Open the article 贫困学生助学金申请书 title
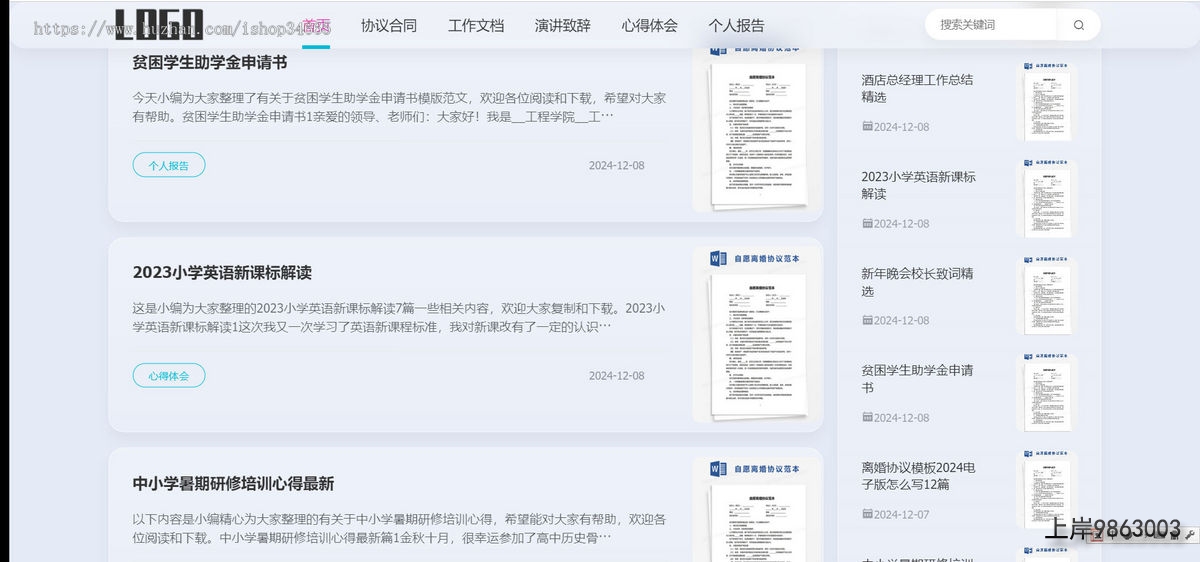The image size is (1200, 562). coord(210,63)
